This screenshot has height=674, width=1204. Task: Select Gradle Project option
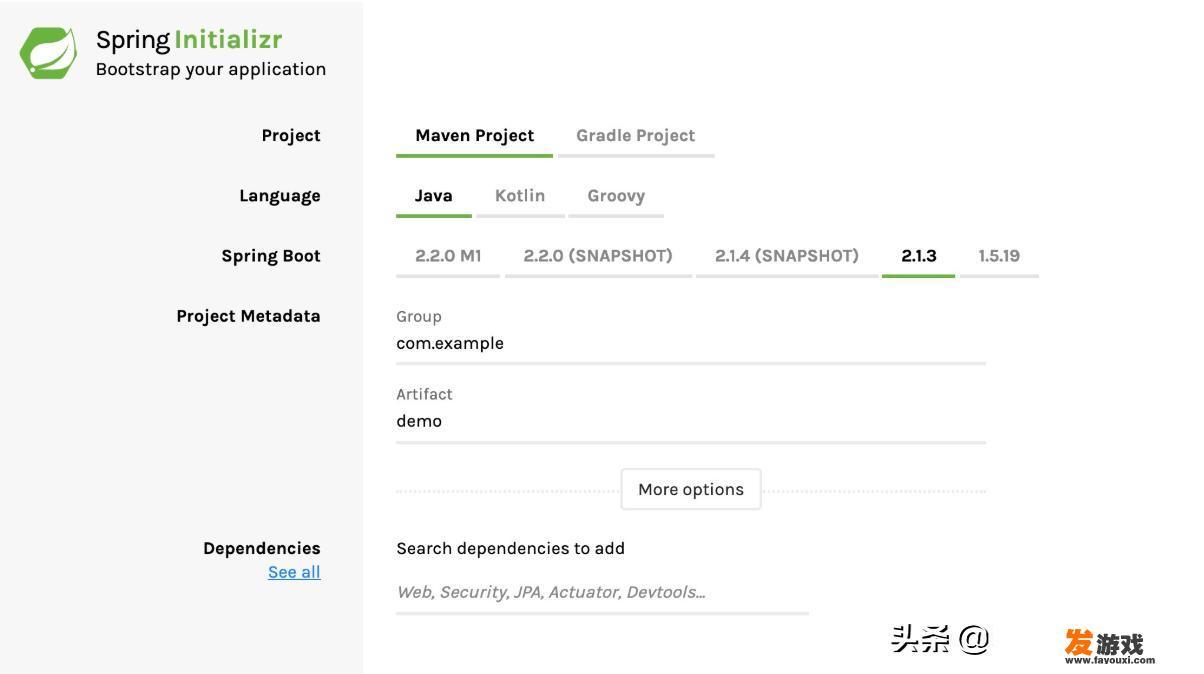click(x=636, y=136)
